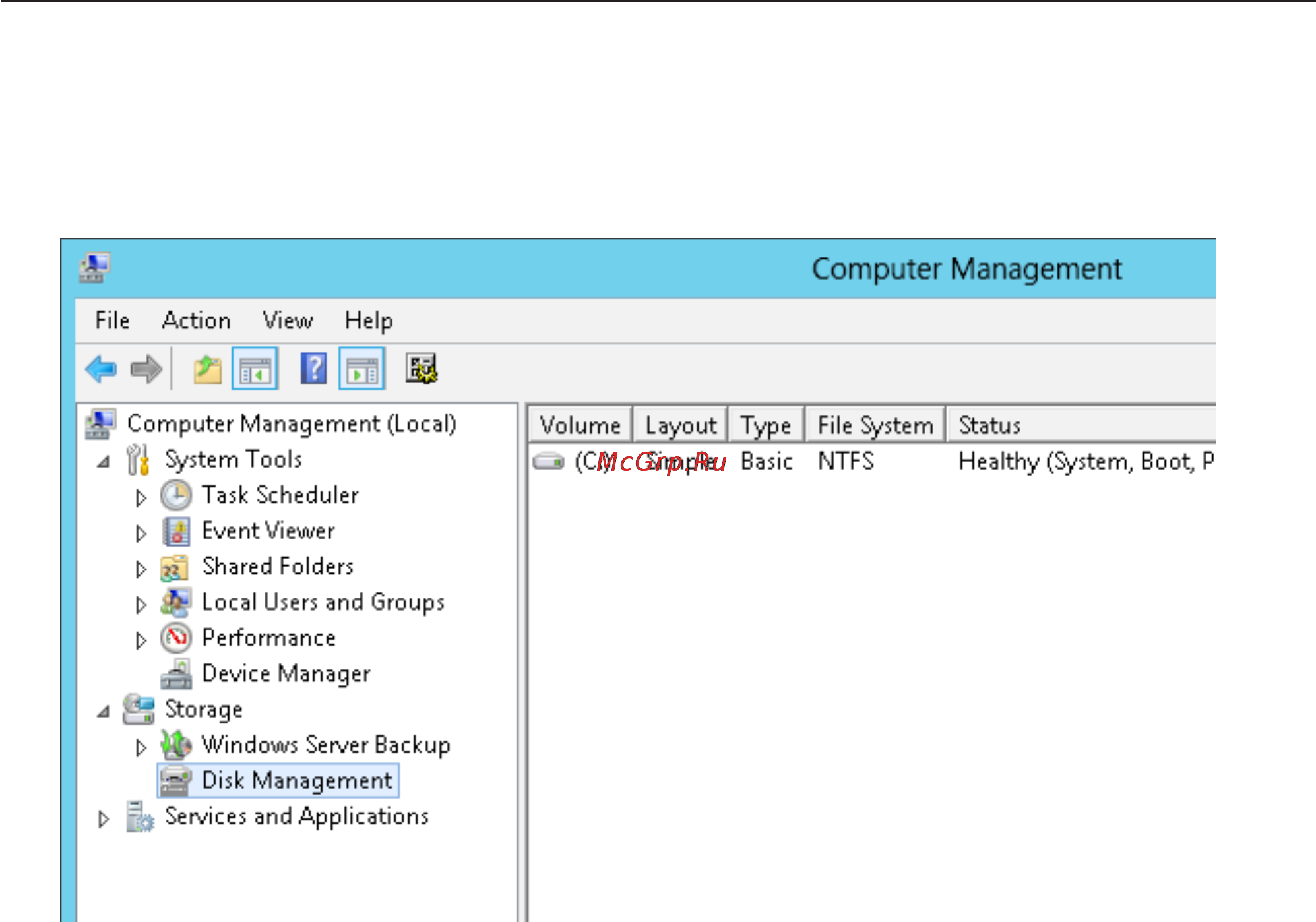Sort by the Type column header

point(766,425)
